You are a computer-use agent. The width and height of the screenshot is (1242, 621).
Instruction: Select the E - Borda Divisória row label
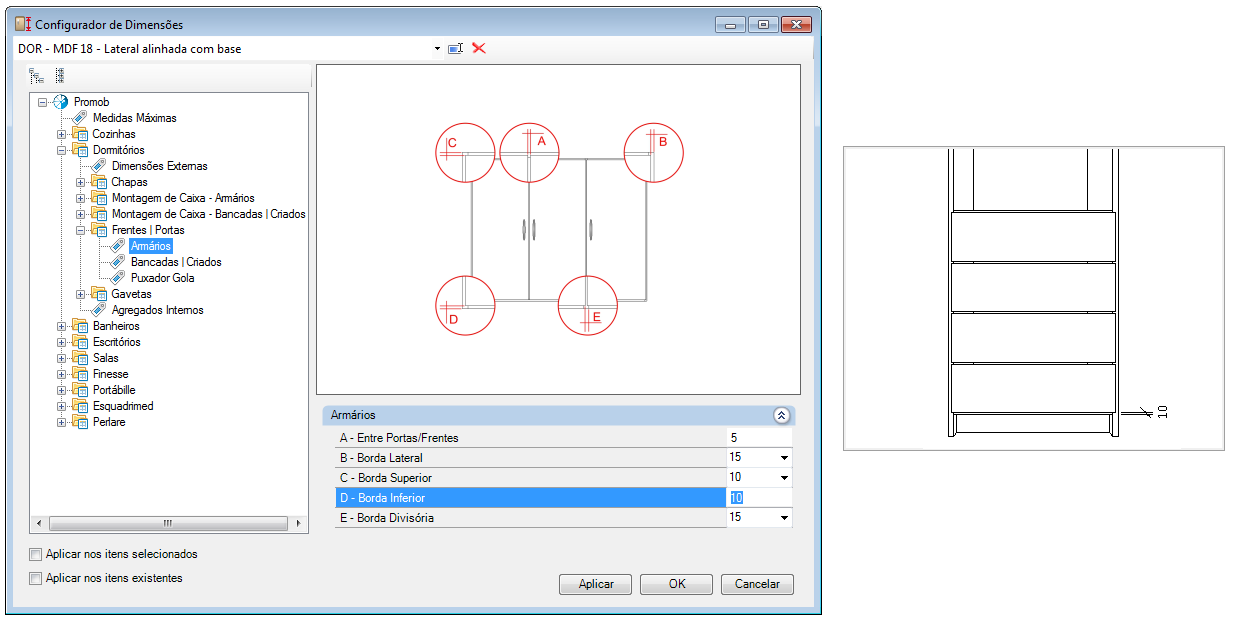pyautogui.click(x=387, y=518)
